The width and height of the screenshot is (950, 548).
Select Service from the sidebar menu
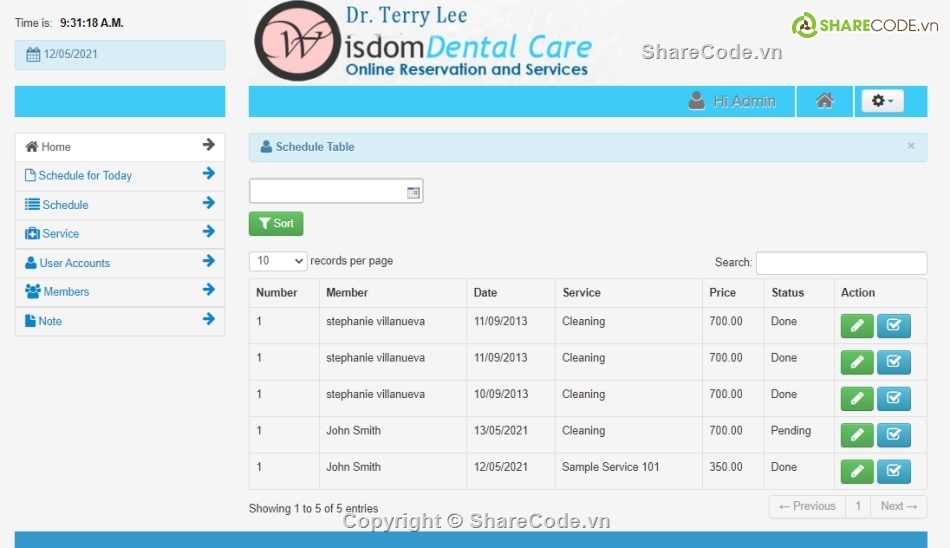click(60, 234)
